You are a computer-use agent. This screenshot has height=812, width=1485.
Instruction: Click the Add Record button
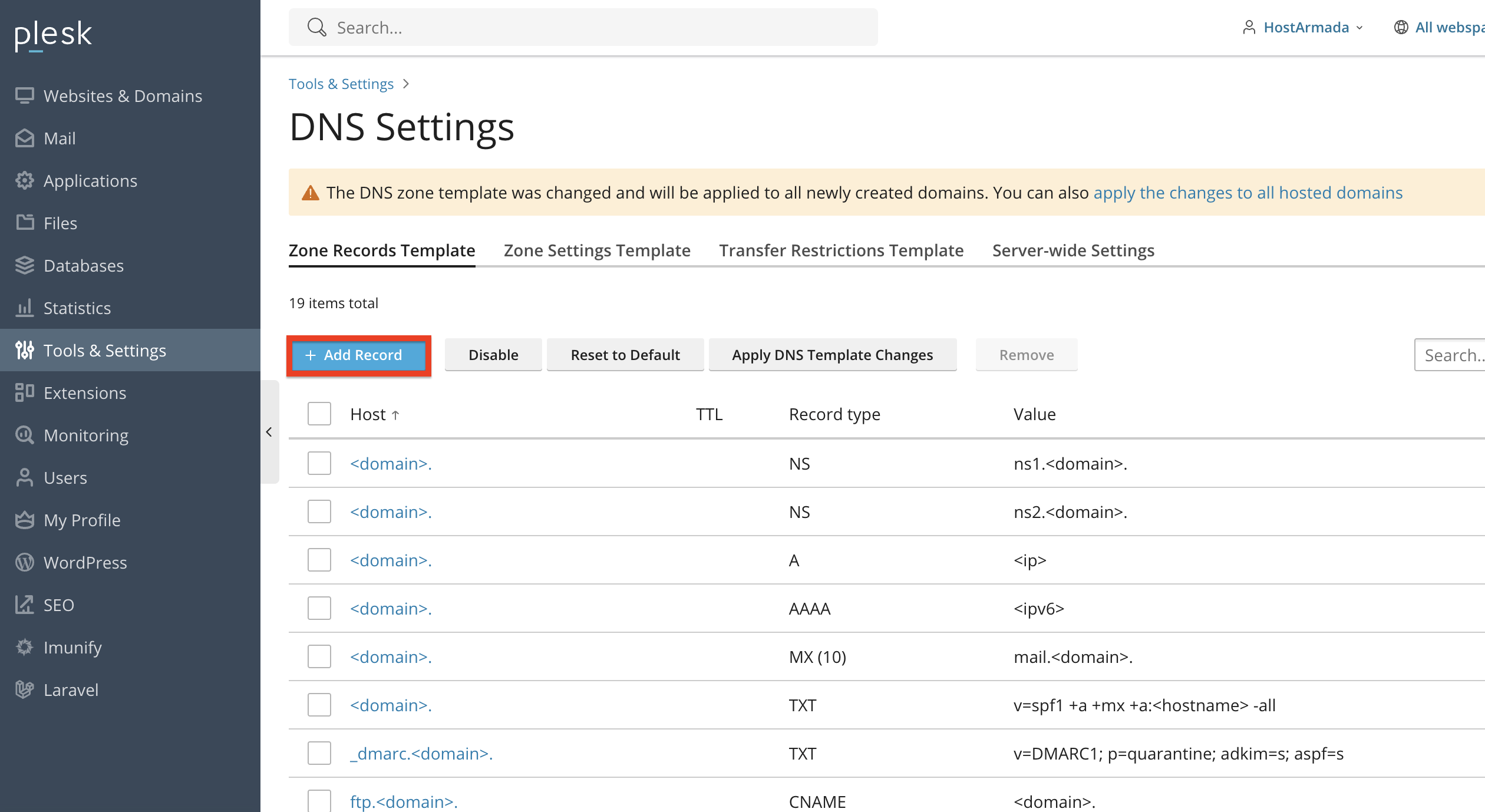(x=358, y=355)
